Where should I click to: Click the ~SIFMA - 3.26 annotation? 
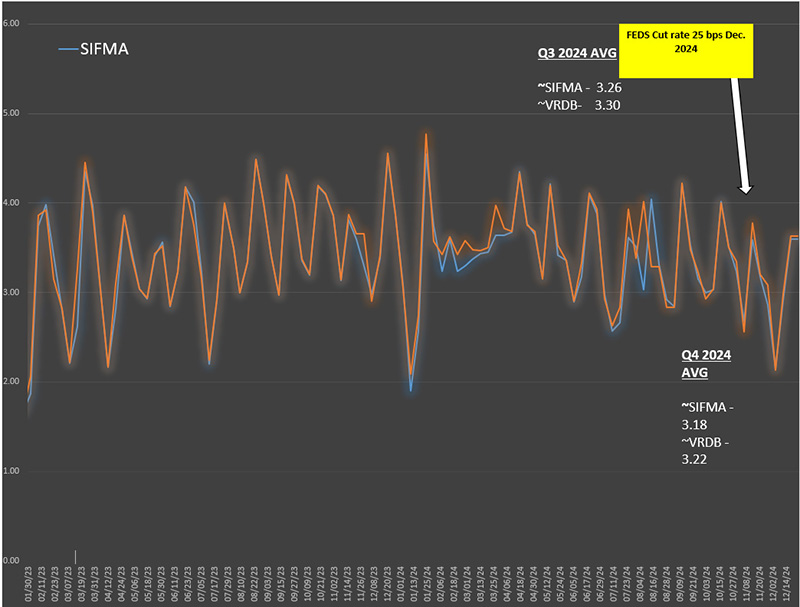click(580, 88)
